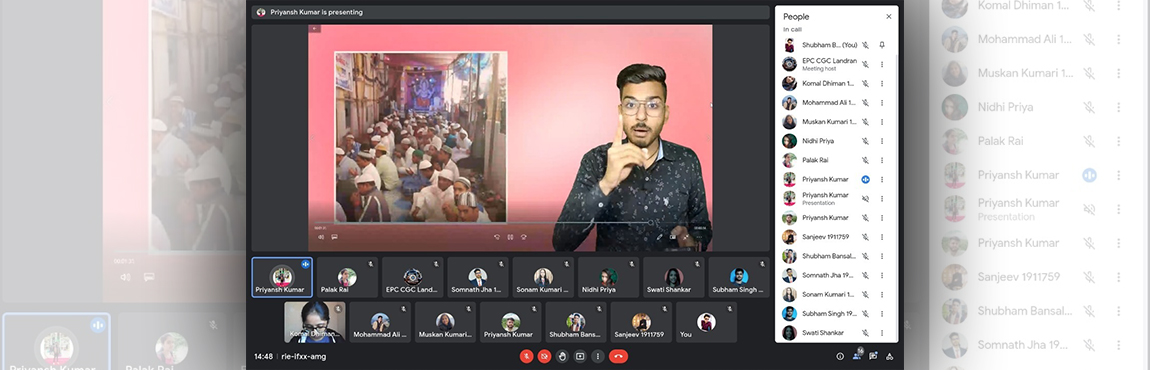This screenshot has height=370, width=1150.
Task: End the call with red hang-up button
Action: (618, 356)
